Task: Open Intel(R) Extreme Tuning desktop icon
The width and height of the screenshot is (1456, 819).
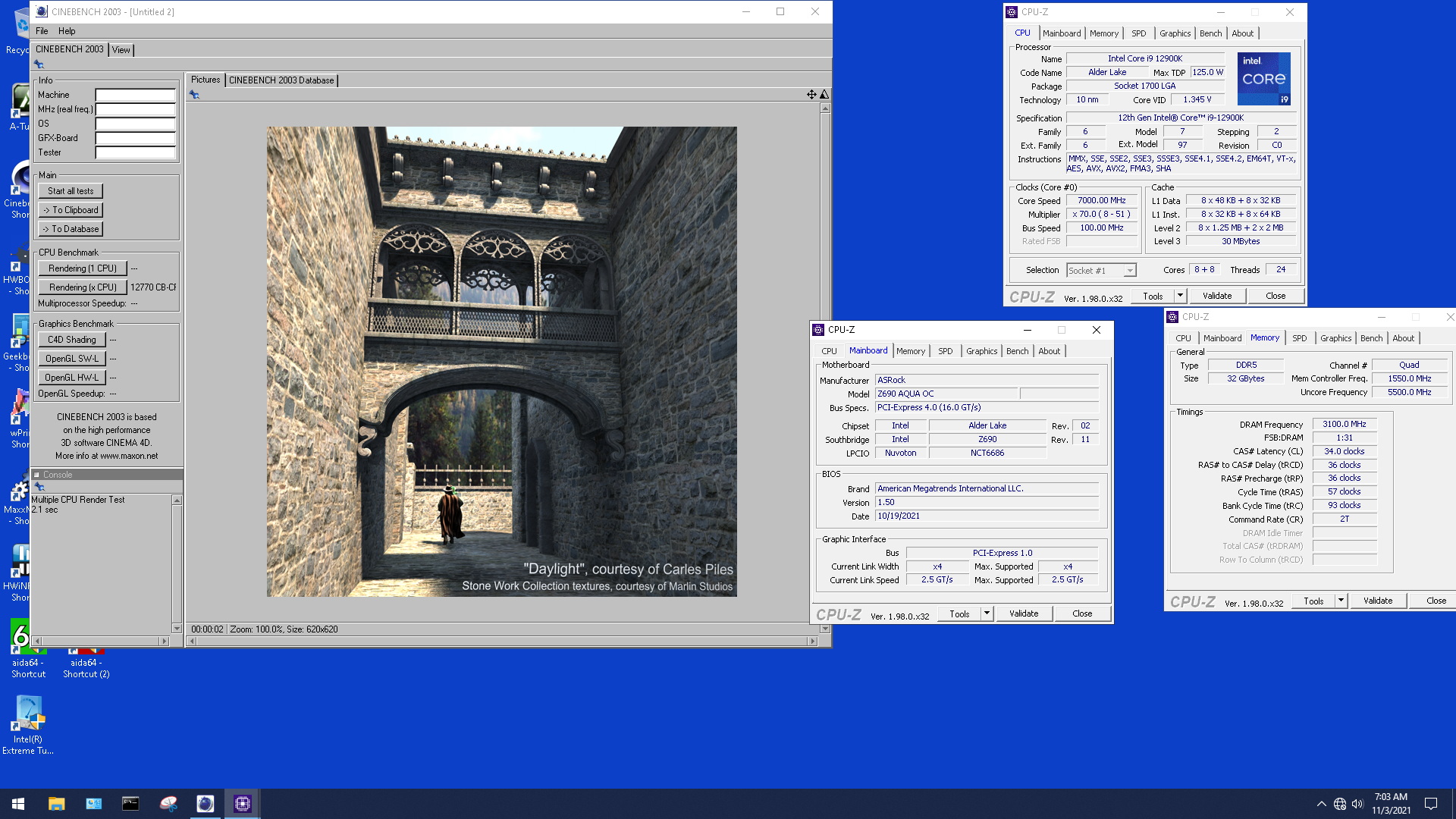Action: pyautogui.click(x=28, y=725)
